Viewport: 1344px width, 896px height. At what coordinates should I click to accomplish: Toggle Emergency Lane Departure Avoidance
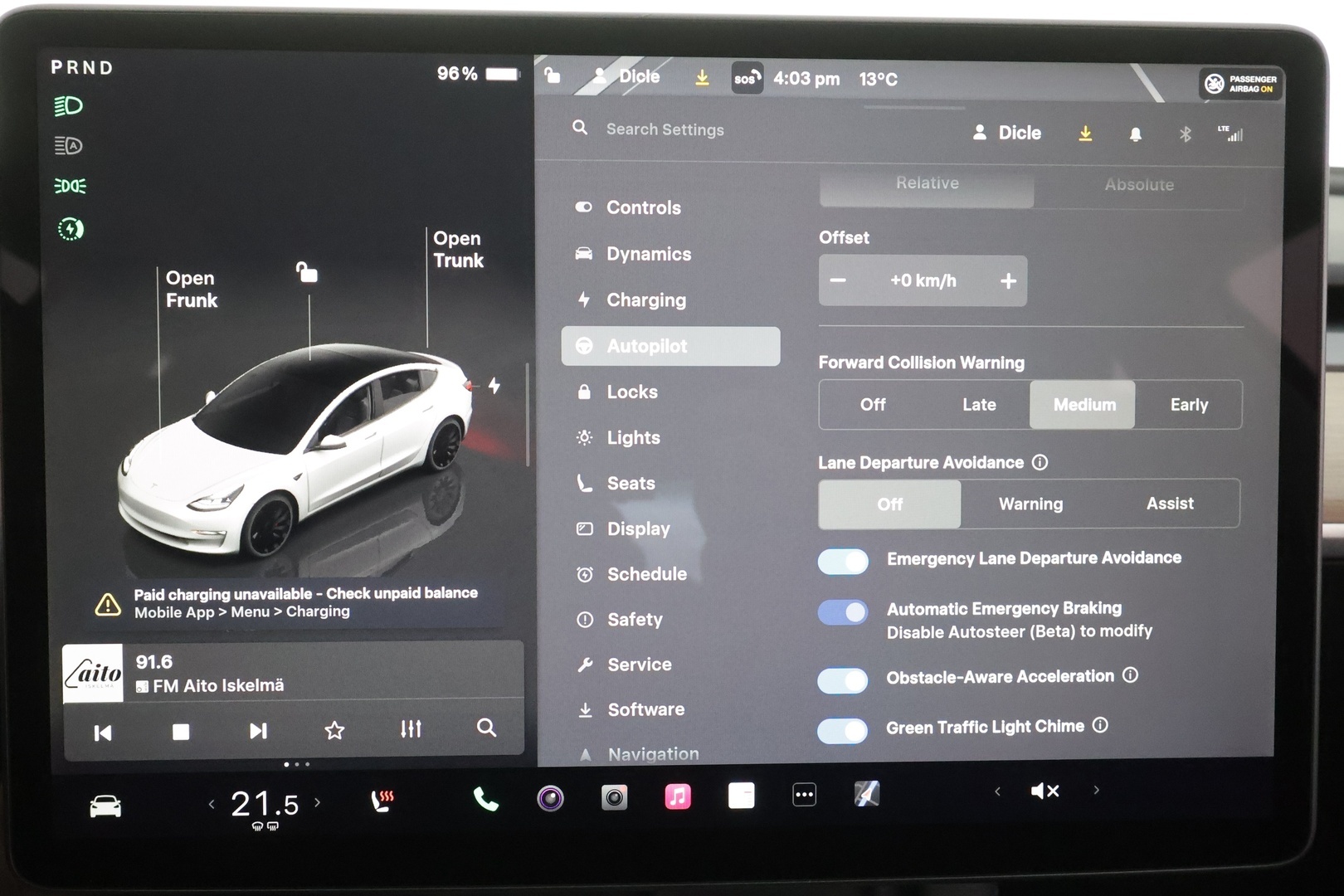click(843, 562)
